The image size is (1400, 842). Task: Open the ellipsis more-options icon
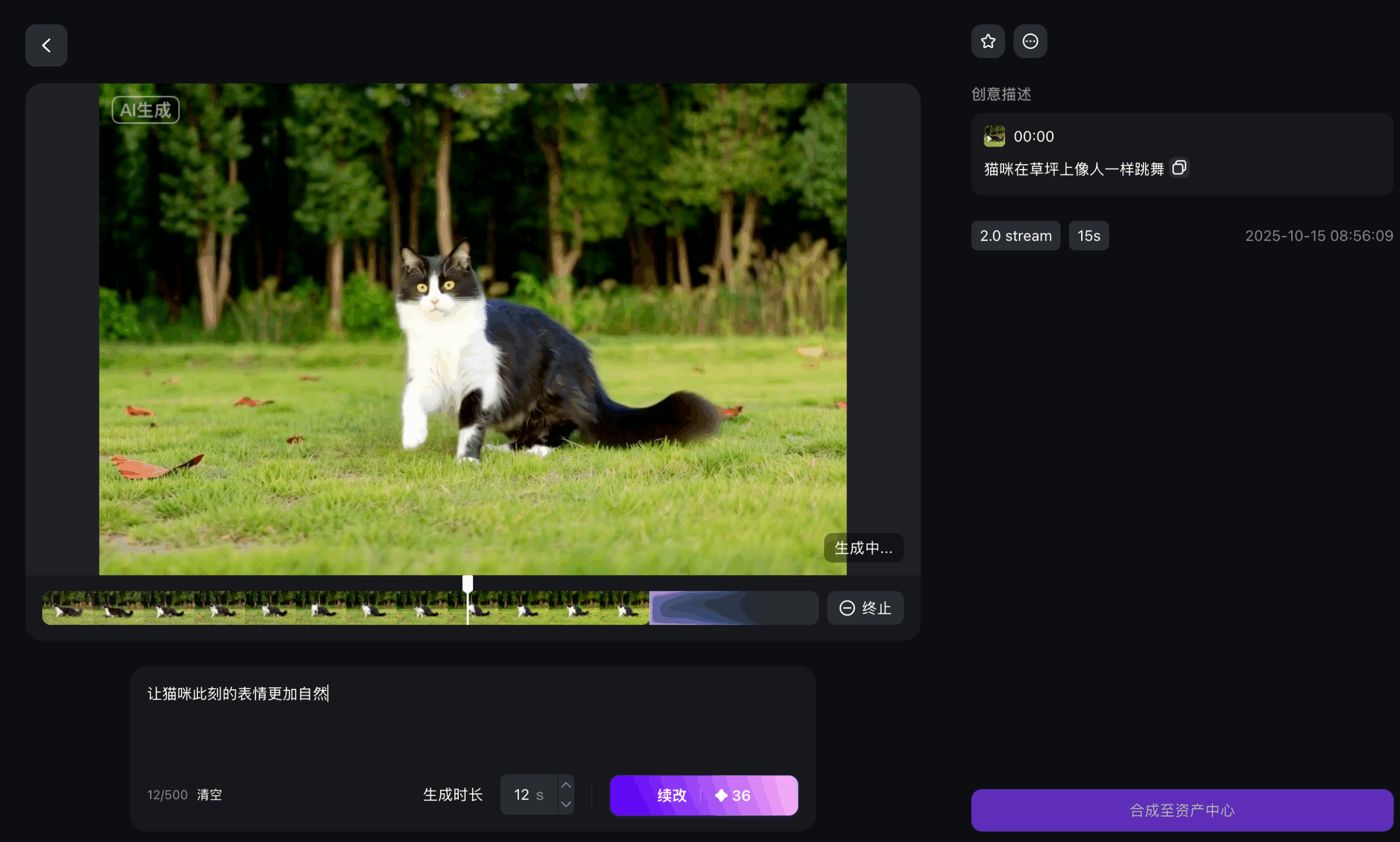pos(1030,40)
